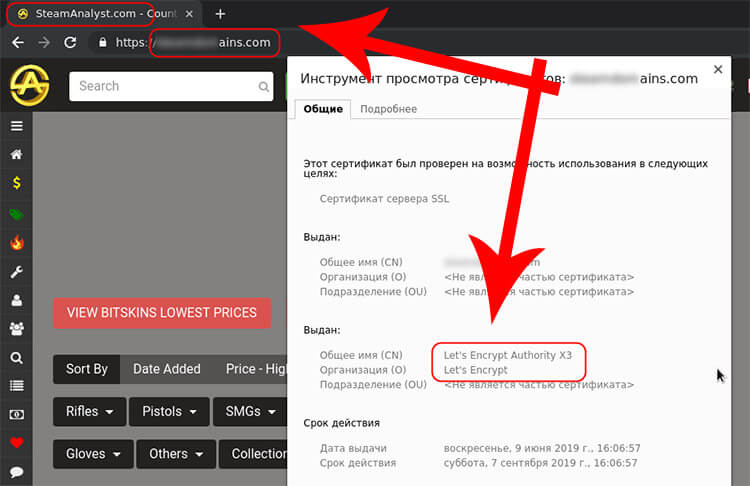
Task: Reload the page with the refresh button
Action: (x=70, y=43)
